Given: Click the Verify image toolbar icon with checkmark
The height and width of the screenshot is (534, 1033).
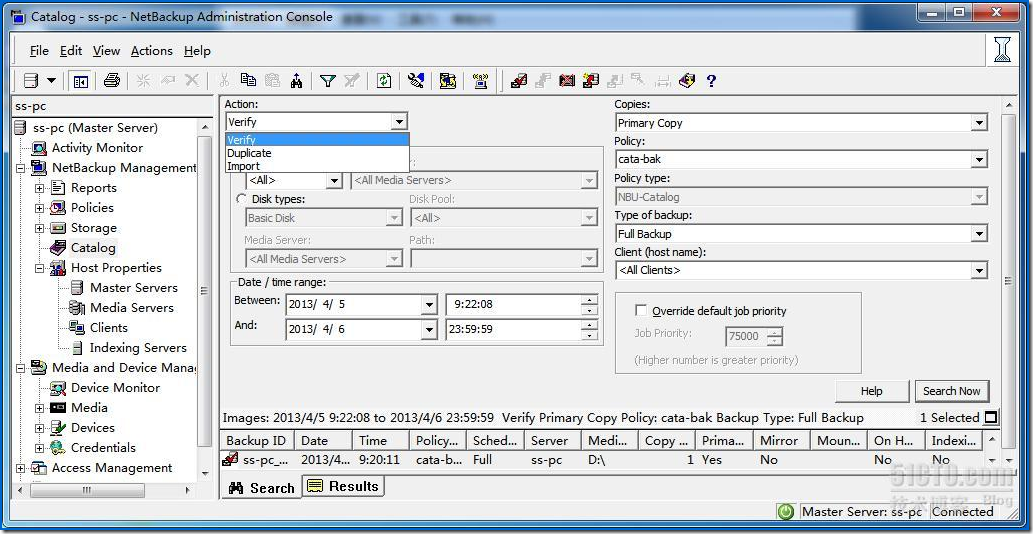Looking at the screenshot, I should tap(519, 81).
